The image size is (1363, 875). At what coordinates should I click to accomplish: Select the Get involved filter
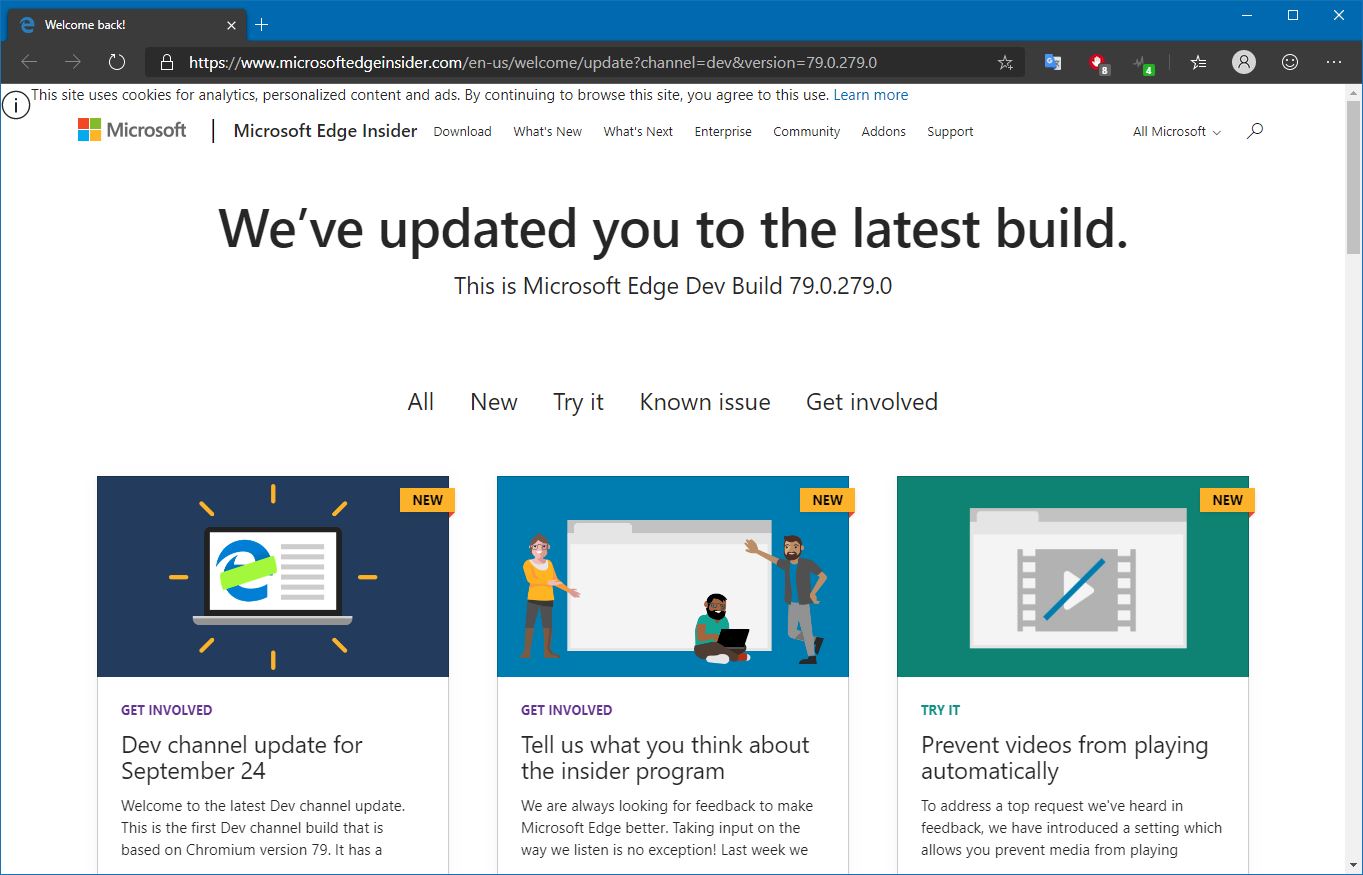[872, 402]
